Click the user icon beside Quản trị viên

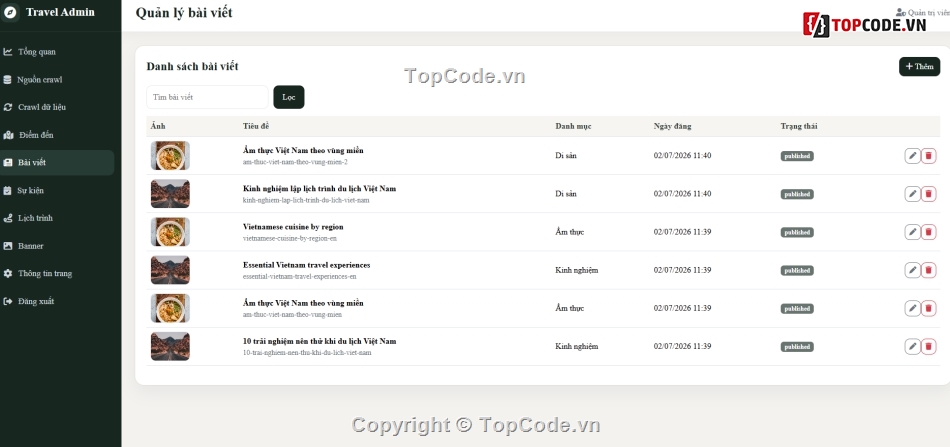[900, 12]
